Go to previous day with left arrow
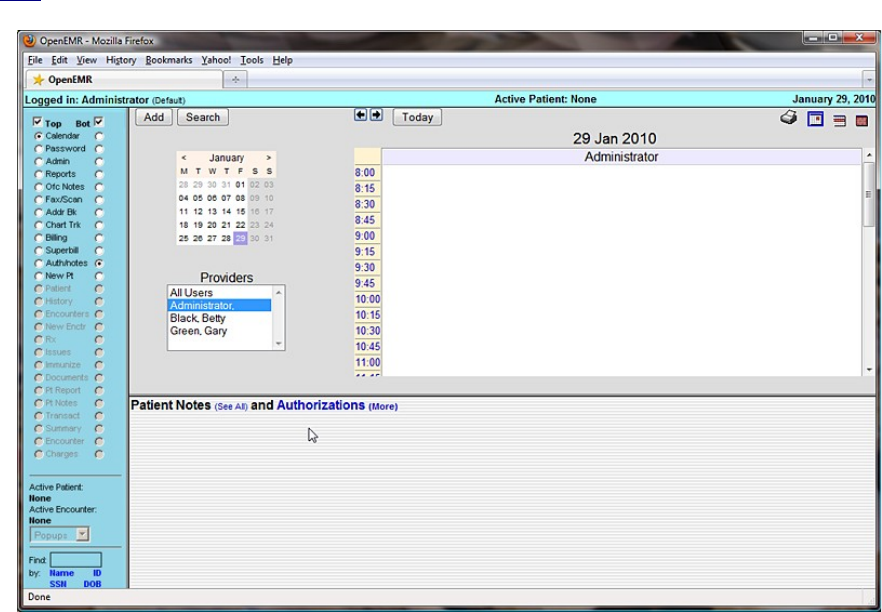 [x=360, y=115]
